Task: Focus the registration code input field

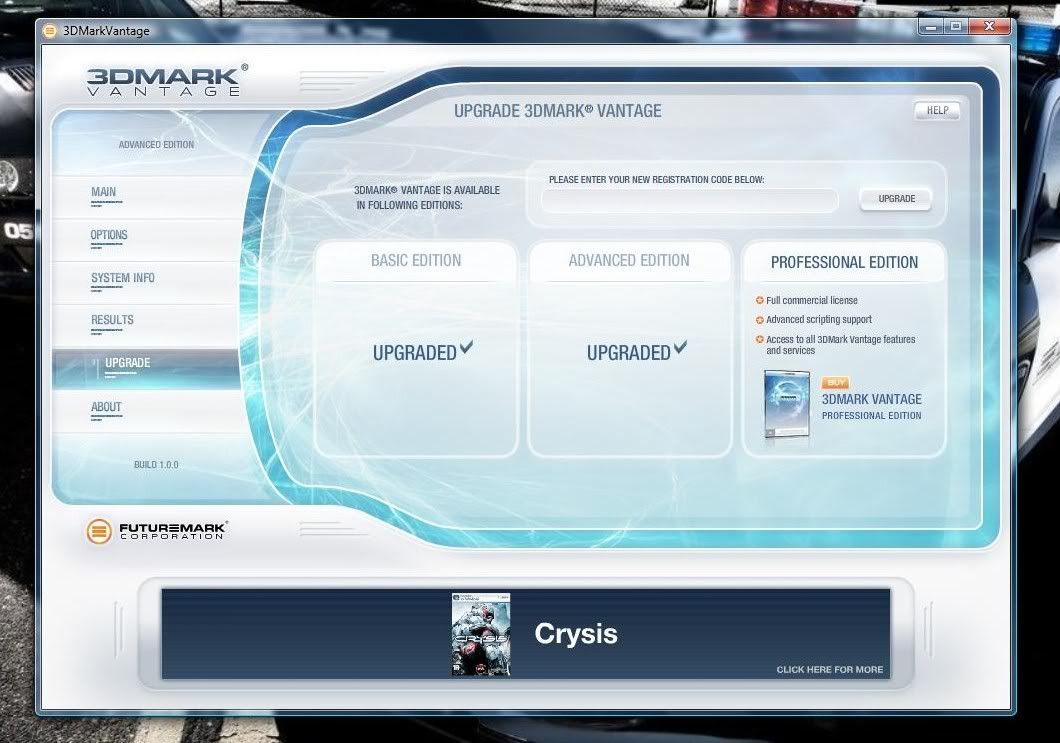Action: (690, 201)
